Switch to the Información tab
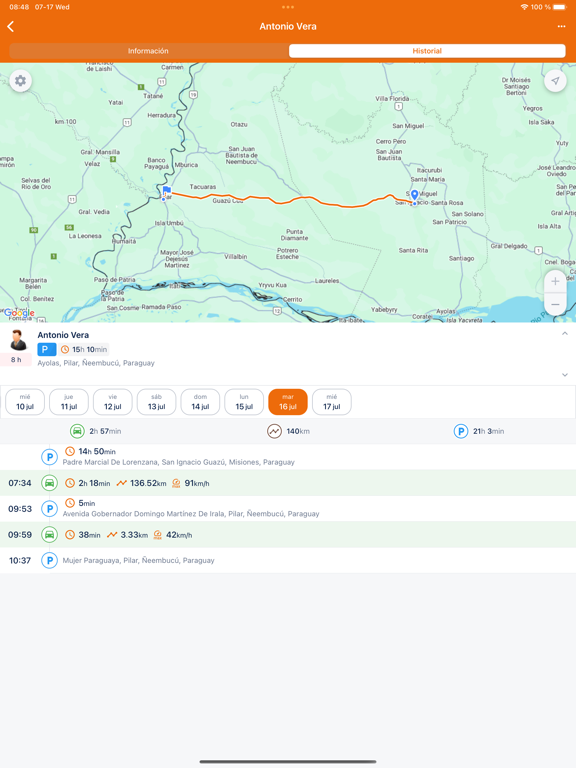The image size is (576, 768). click(x=148, y=51)
